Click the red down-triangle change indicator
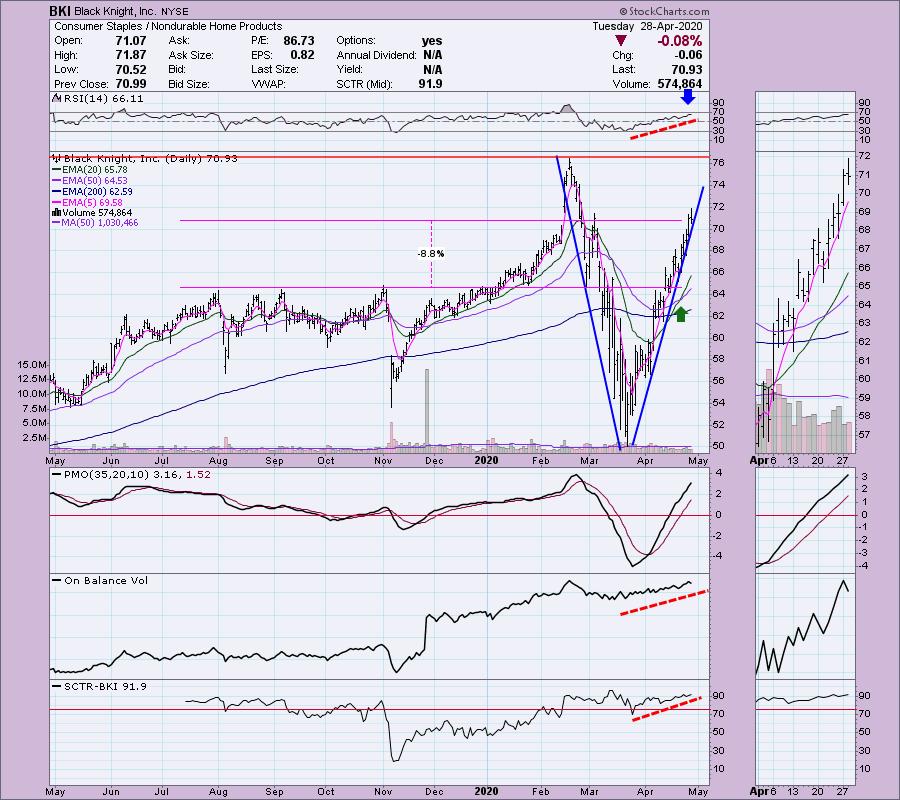This screenshot has width=900, height=800. [620, 41]
